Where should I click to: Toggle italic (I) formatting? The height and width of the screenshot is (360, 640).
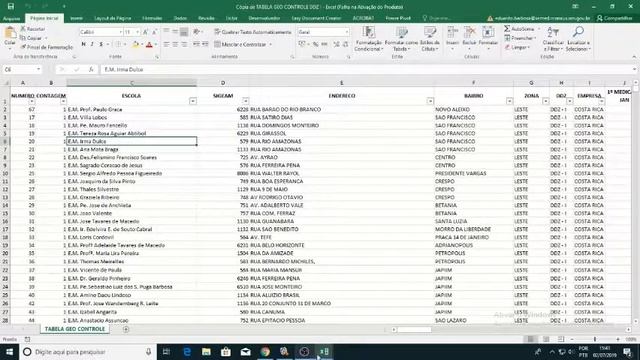[x=92, y=44]
